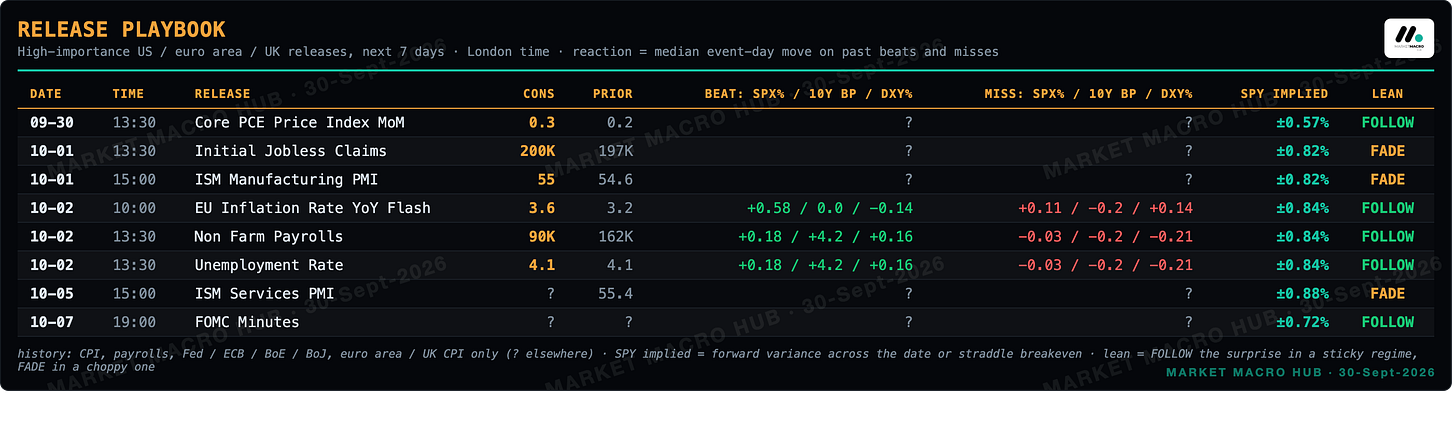The width and height of the screenshot is (1456, 425).
Task: Click the 0.2 prior for Core PCE
Action: point(619,123)
